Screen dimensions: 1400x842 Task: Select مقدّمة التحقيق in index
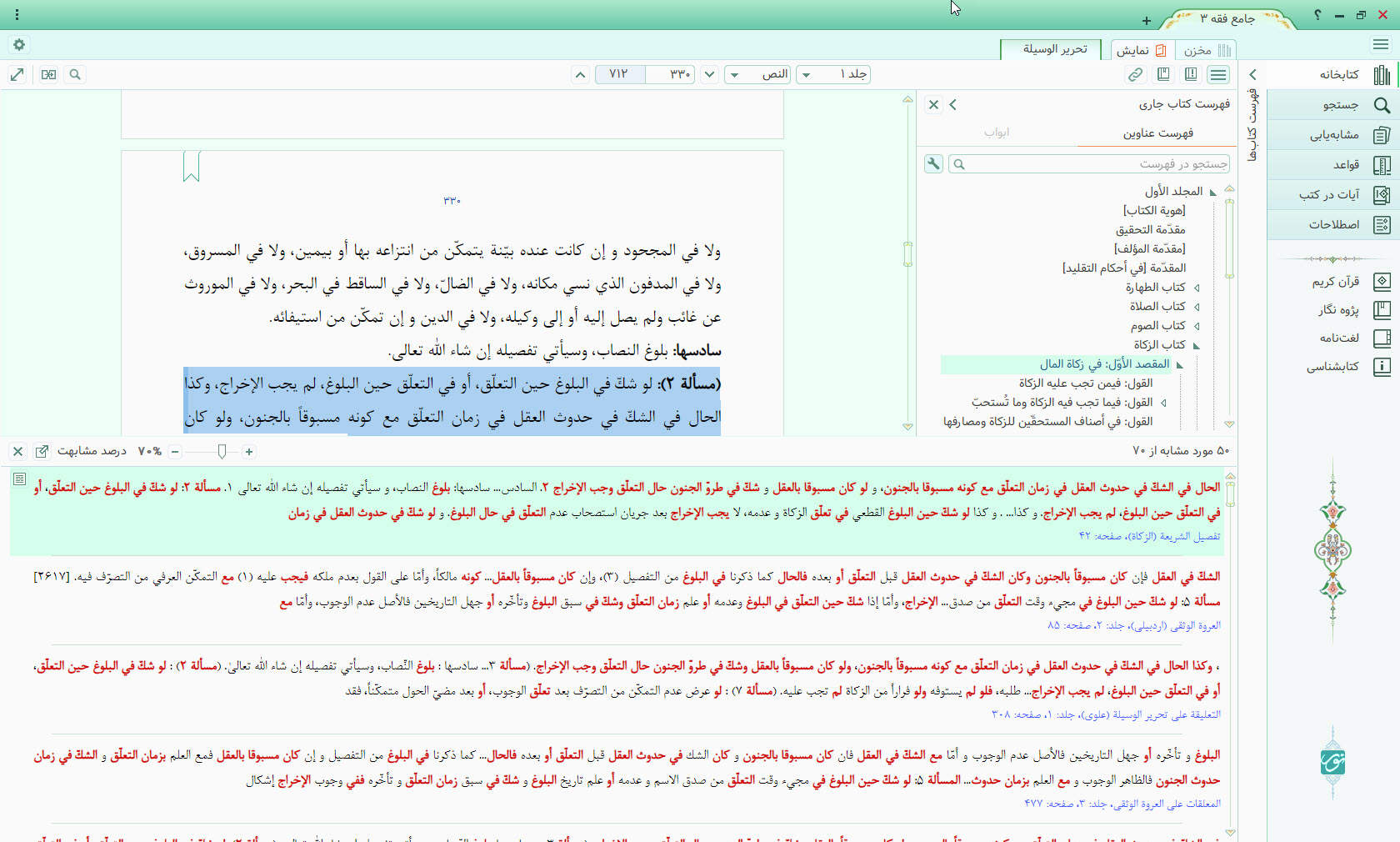1151,229
